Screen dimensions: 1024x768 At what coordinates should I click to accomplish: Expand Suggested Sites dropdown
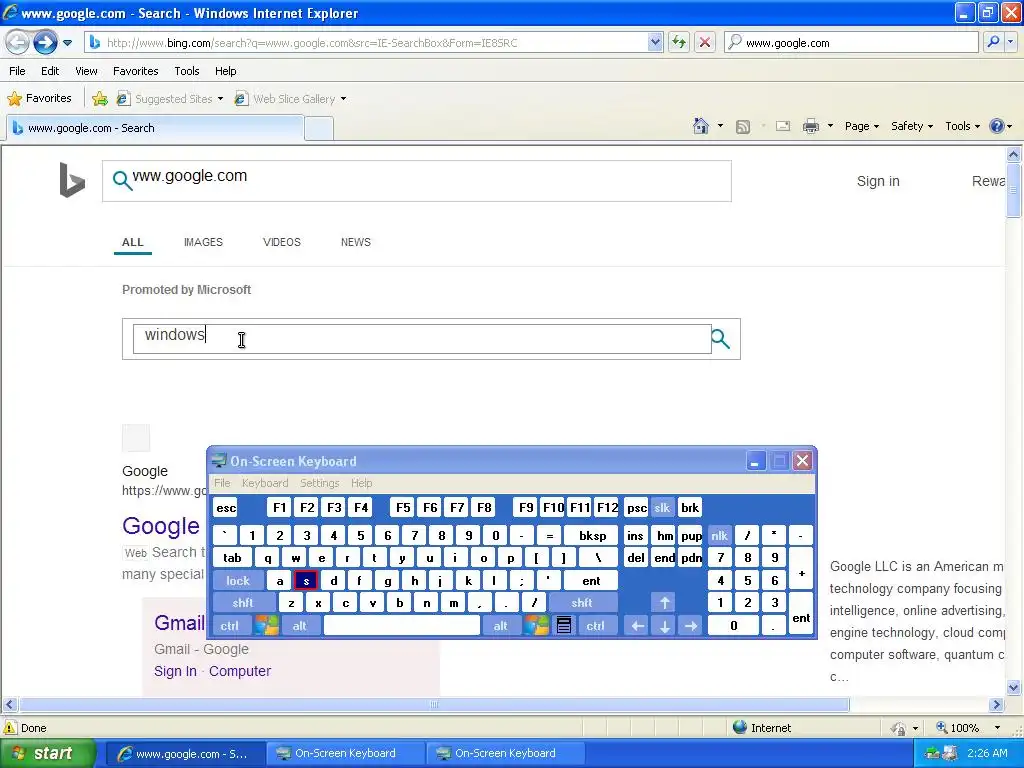click(220, 99)
